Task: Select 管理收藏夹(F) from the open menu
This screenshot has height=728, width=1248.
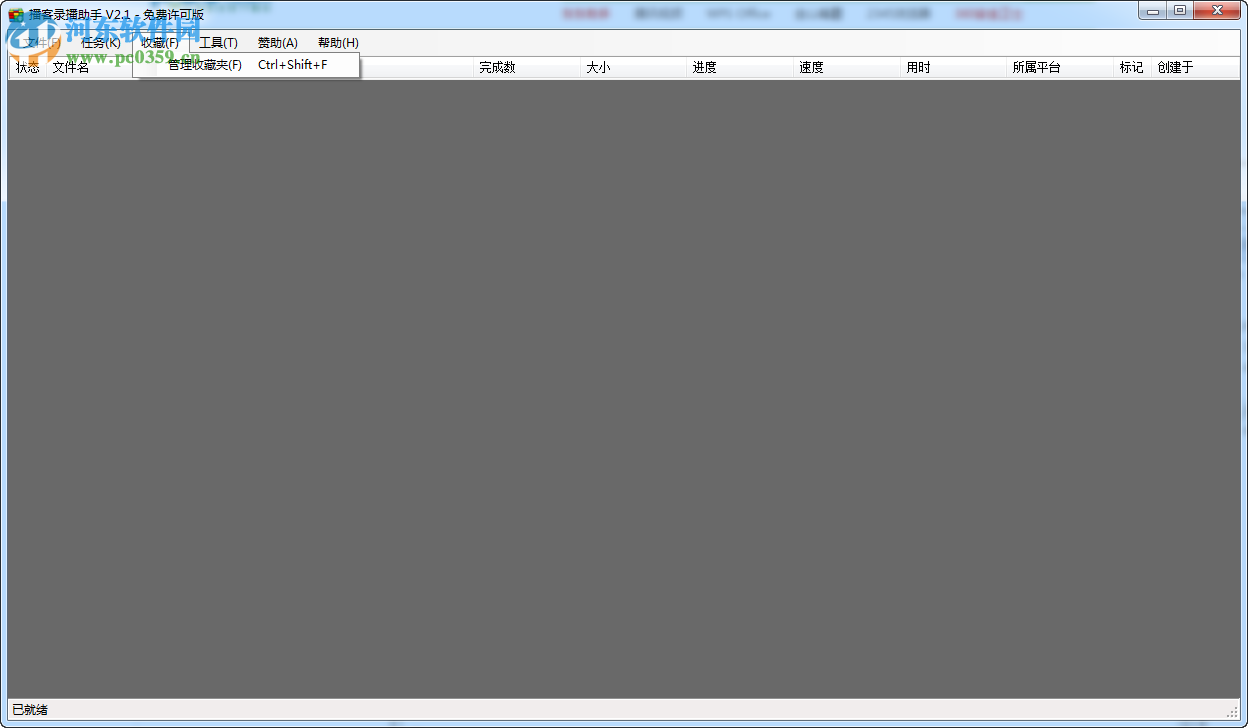Action: [x=203, y=64]
